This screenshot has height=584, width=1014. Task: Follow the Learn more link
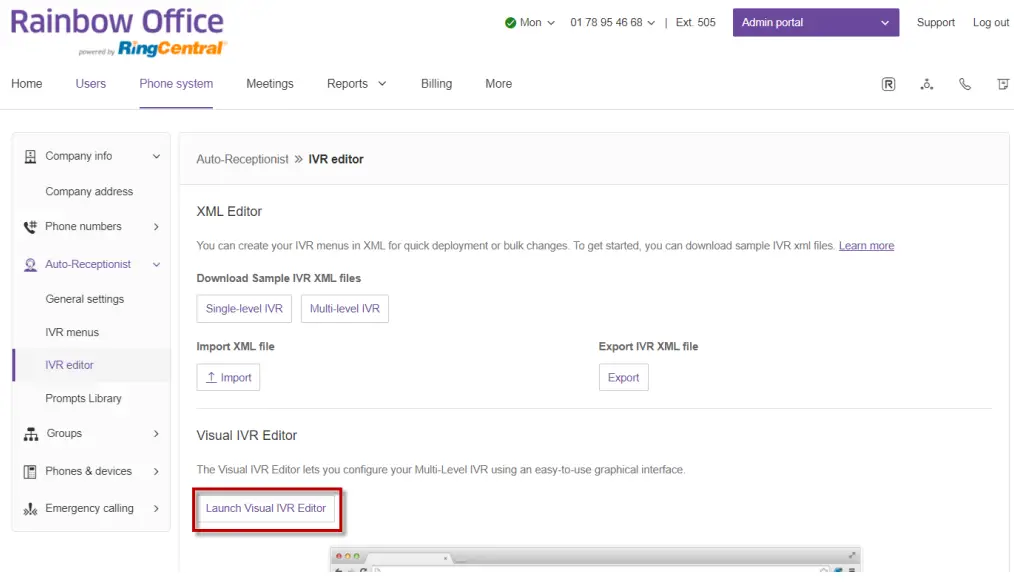coord(866,246)
